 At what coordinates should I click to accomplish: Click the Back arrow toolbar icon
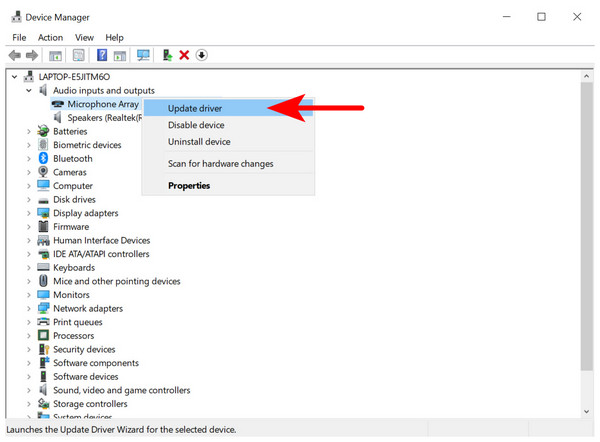point(15,55)
